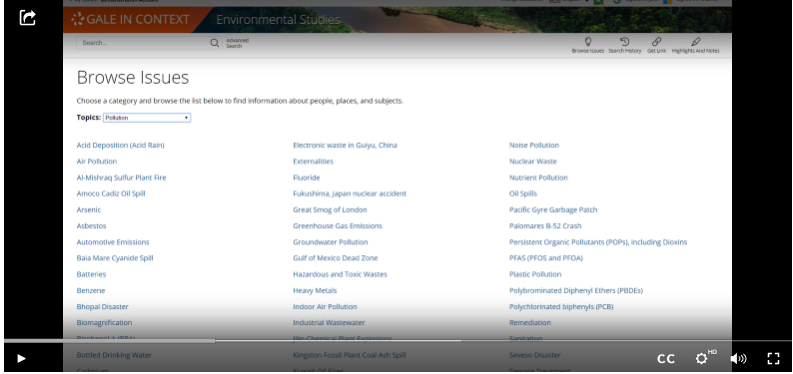Open Advanced Search
The width and height of the screenshot is (793, 374).
click(237, 43)
